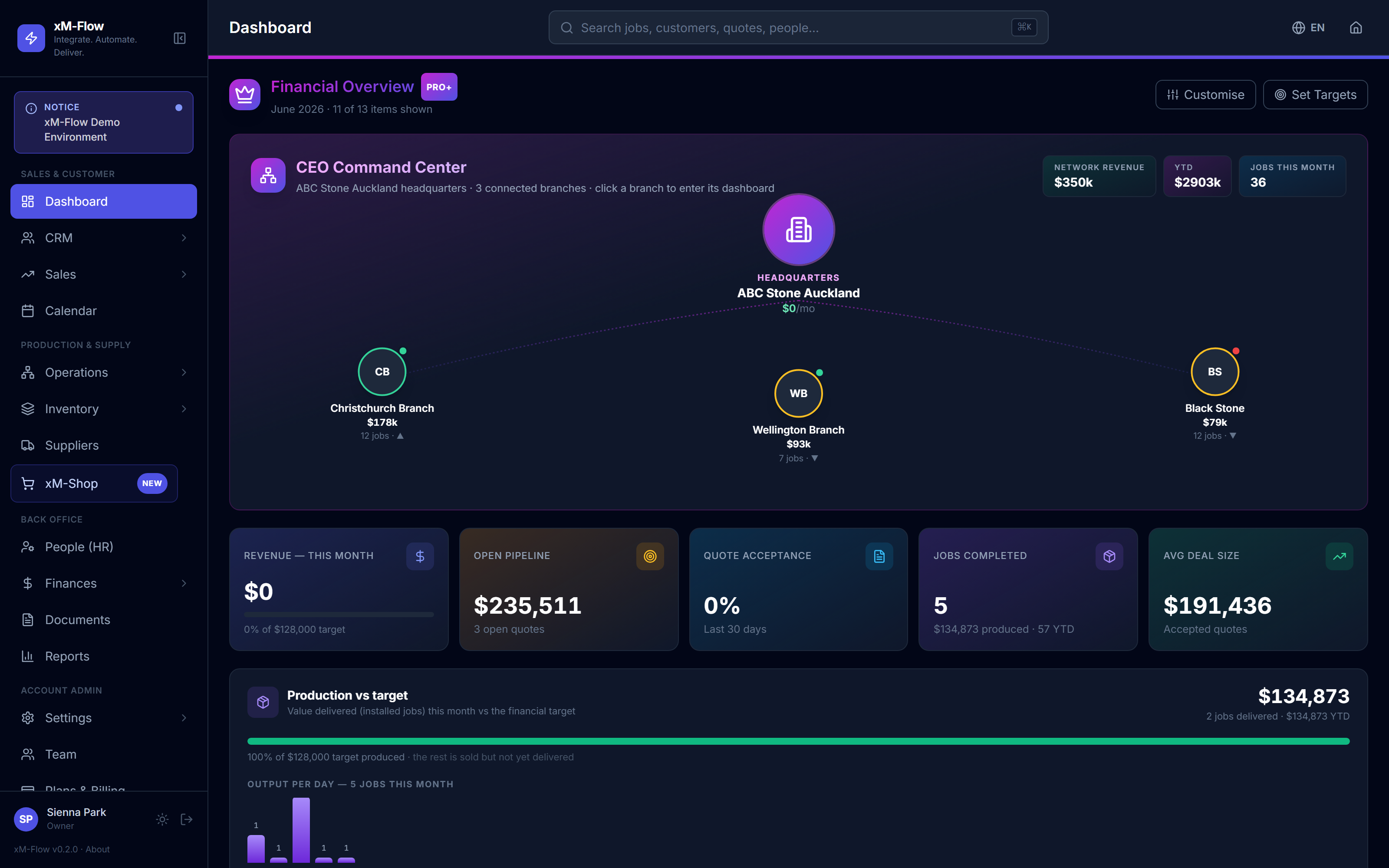This screenshot has width=1389, height=868.
Task: Open Documents from the sidebar
Action: (x=103, y=620)
